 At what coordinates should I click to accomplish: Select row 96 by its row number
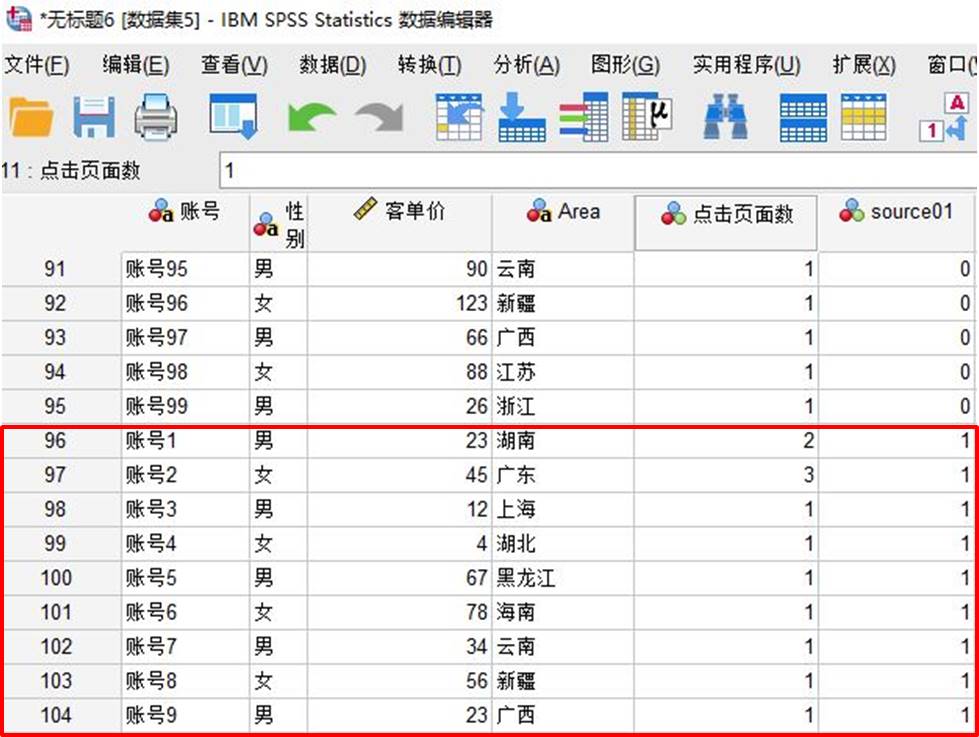coord(57,441)
